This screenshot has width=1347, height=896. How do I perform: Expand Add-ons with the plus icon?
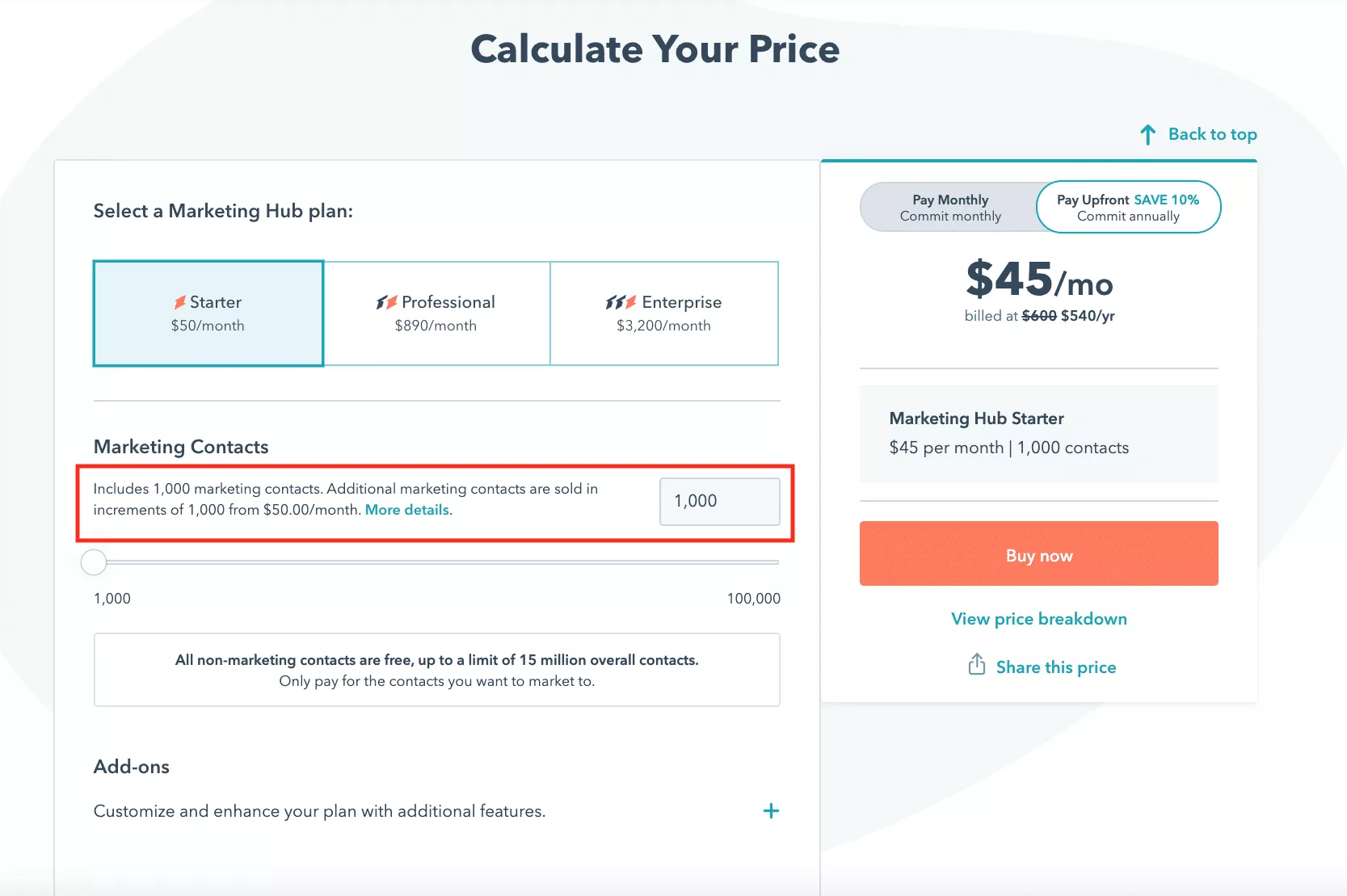click(x=771, y=810)
